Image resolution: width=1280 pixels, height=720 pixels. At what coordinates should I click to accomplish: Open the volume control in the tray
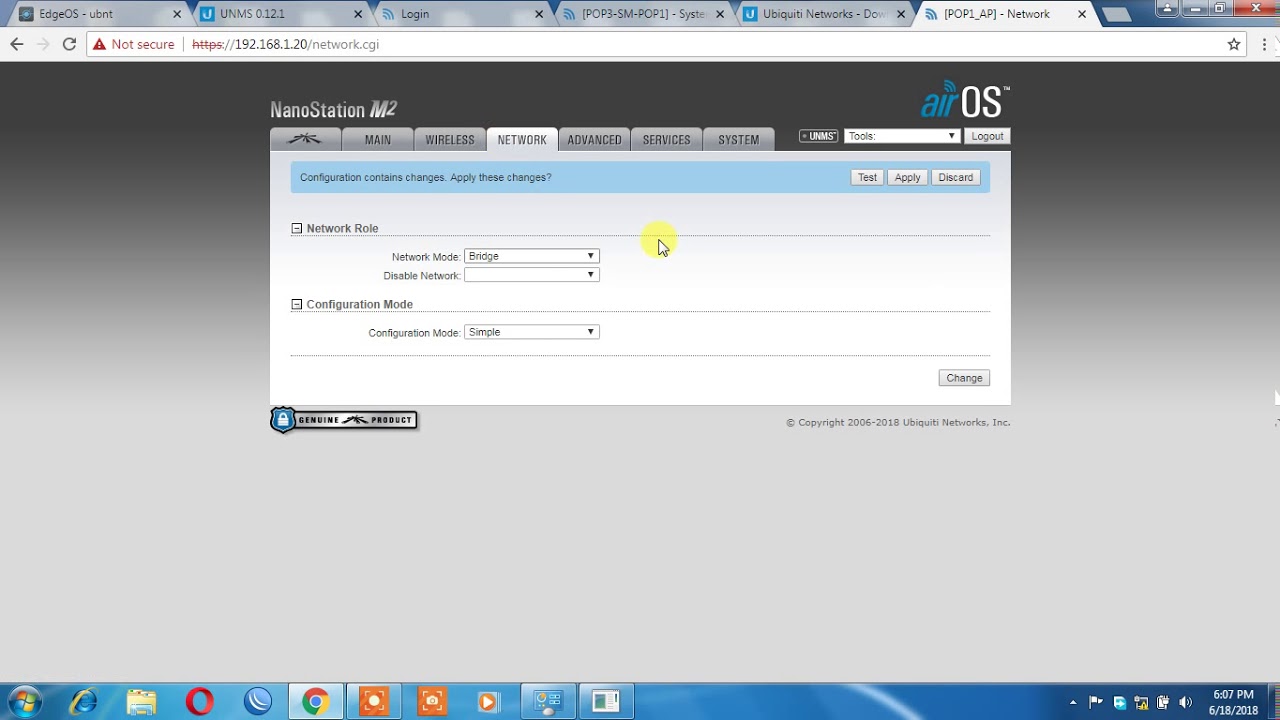(x=1186, y=702)
